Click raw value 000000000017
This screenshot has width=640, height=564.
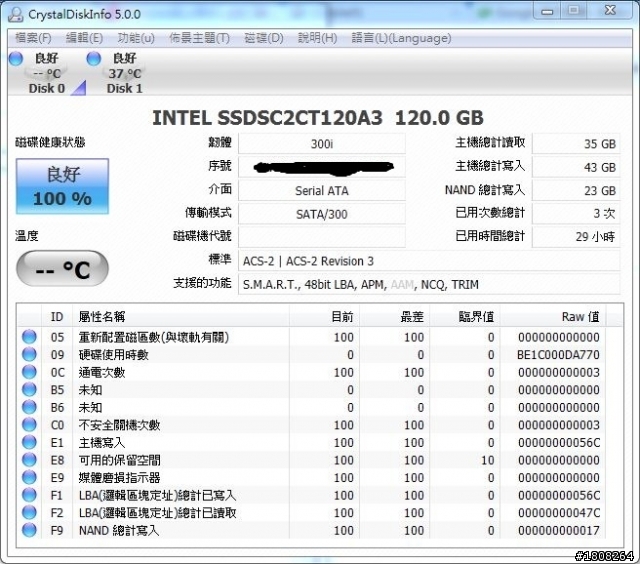pos(559,530)
